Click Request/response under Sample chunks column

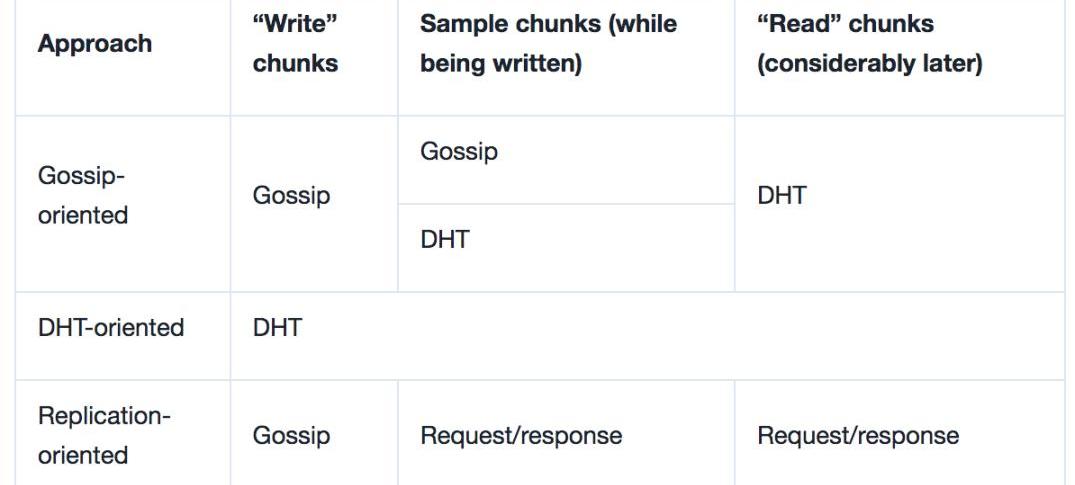click(521, 436)
